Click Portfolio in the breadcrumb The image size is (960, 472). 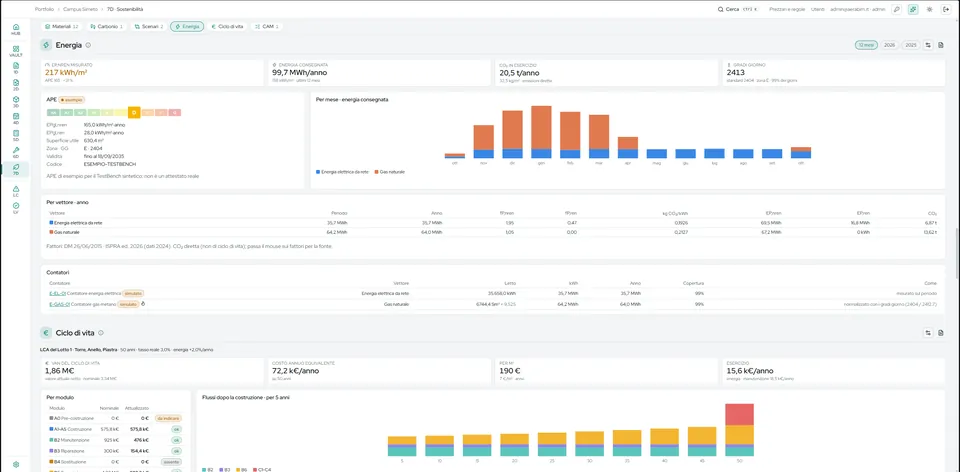coord(44,9)
